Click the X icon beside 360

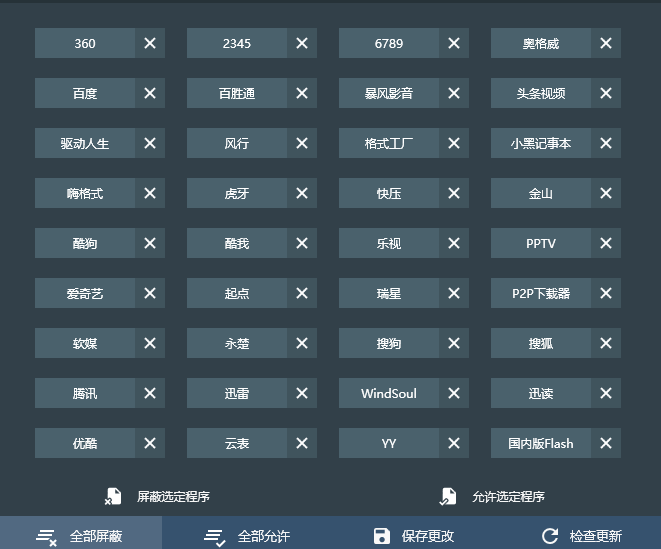point(150,43)
